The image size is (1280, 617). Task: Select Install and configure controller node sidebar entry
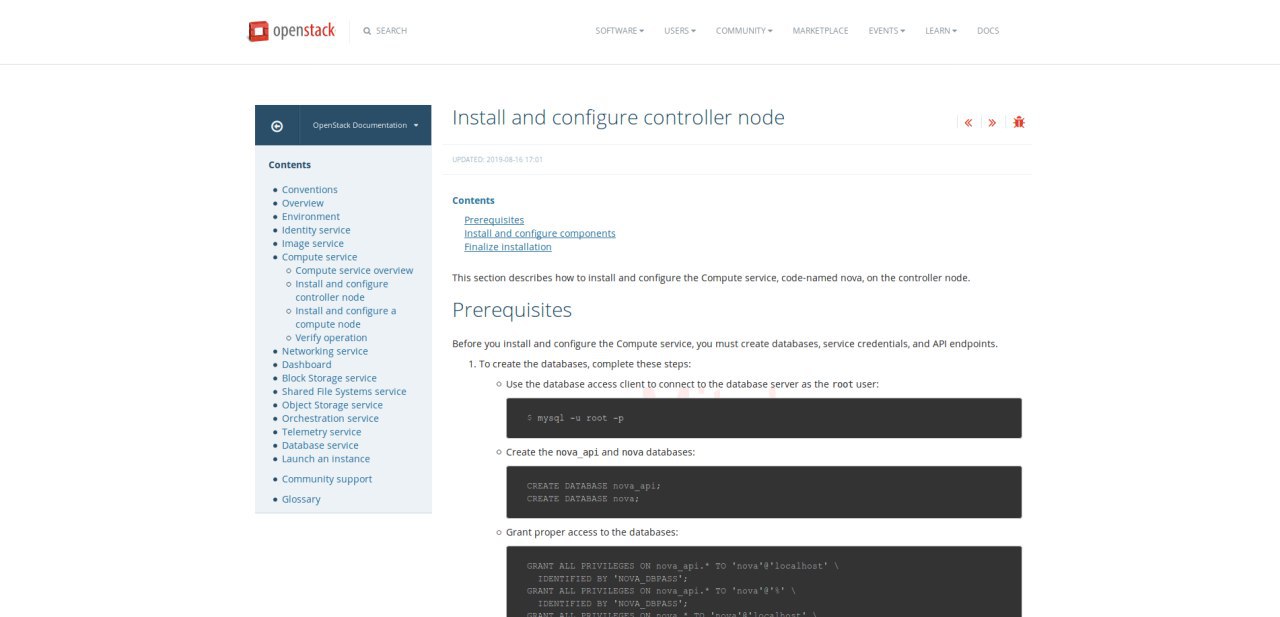[342, 291]
